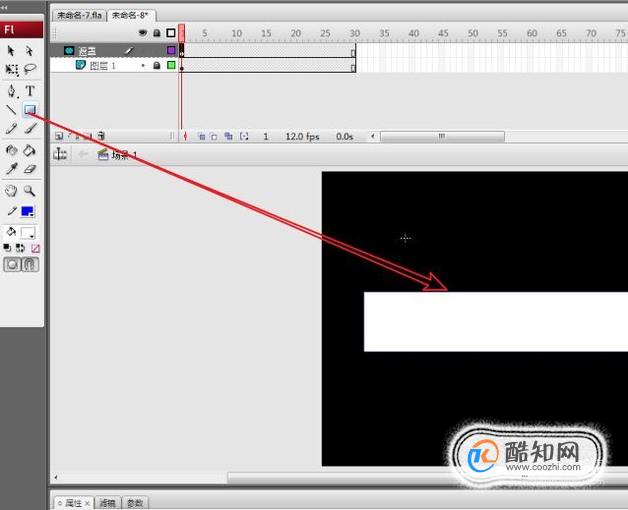Collapse the tools panel with double arrows

point(4,7)
